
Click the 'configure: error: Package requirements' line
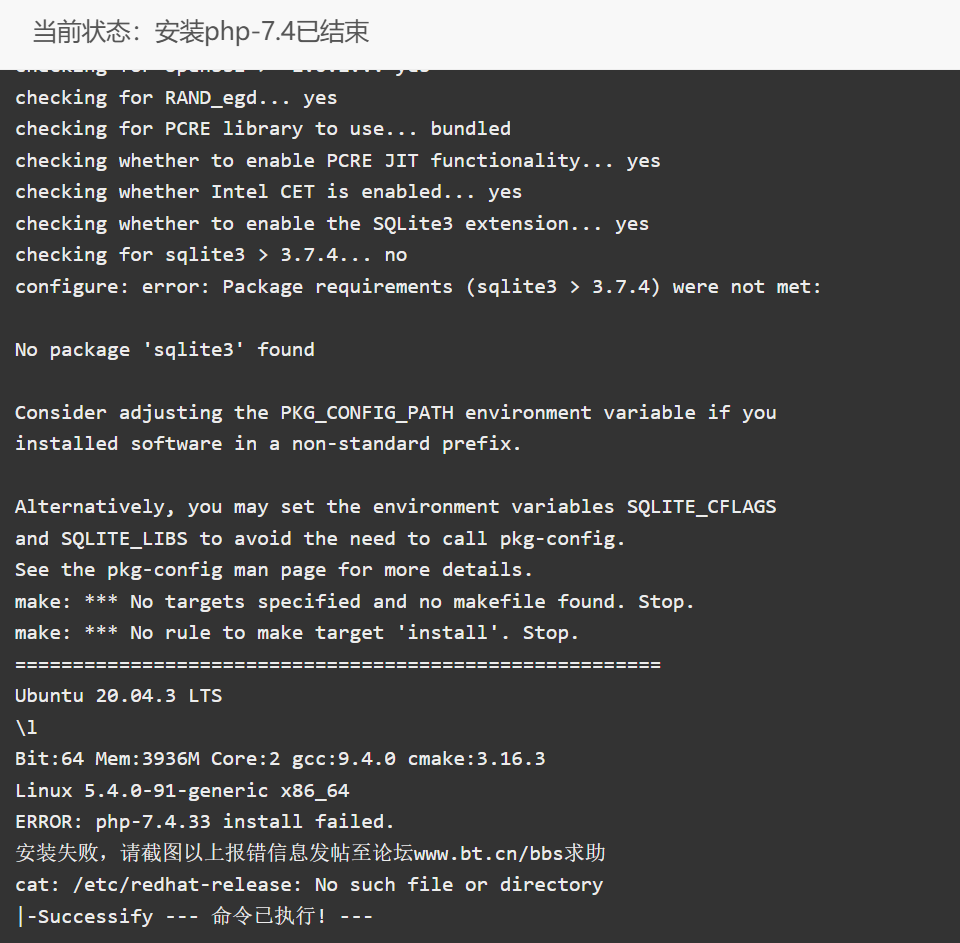point(418,287)
